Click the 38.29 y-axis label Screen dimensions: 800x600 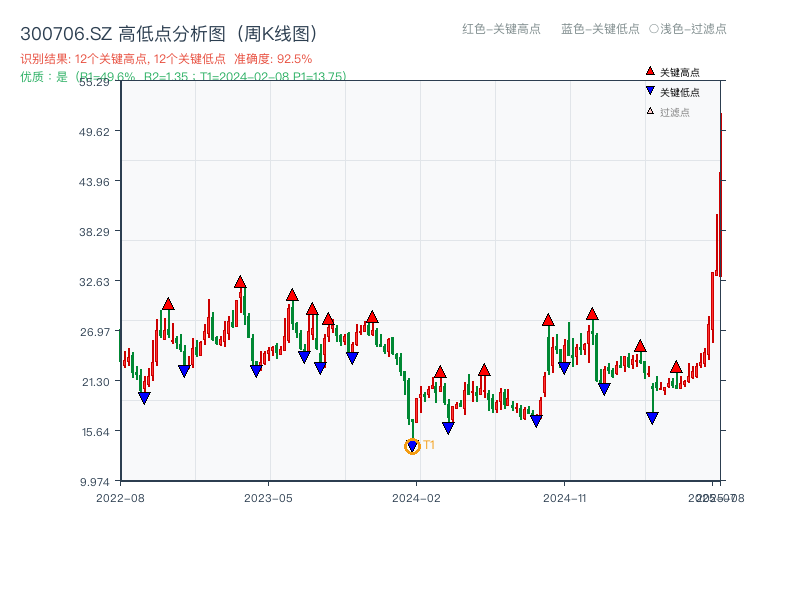(94, 232)
